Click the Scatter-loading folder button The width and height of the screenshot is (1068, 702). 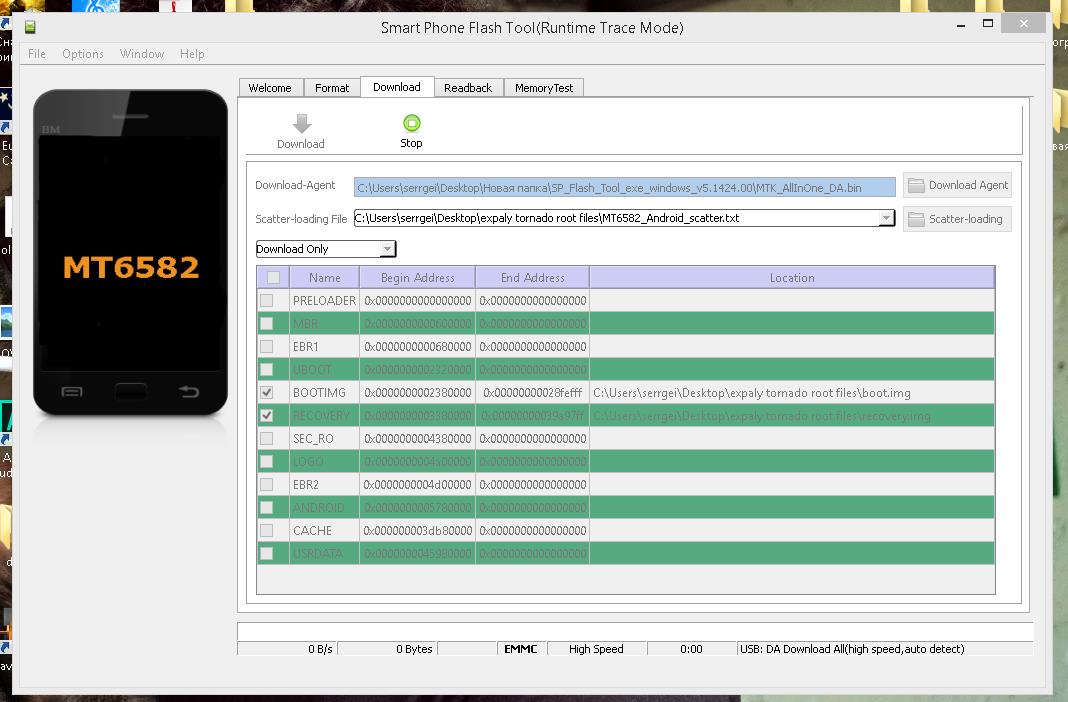coord(957,219)
